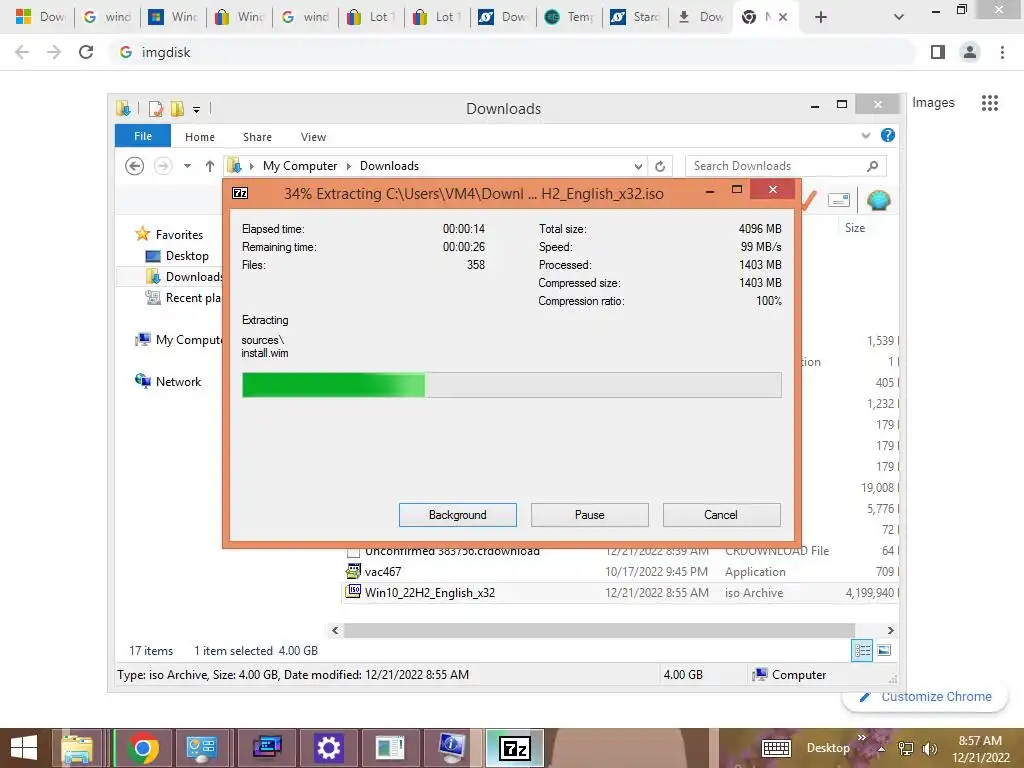Switch to the 'Temp' Chrome tab
The height and width of the screenshot is (768, 1024).
tap(569, 17)
